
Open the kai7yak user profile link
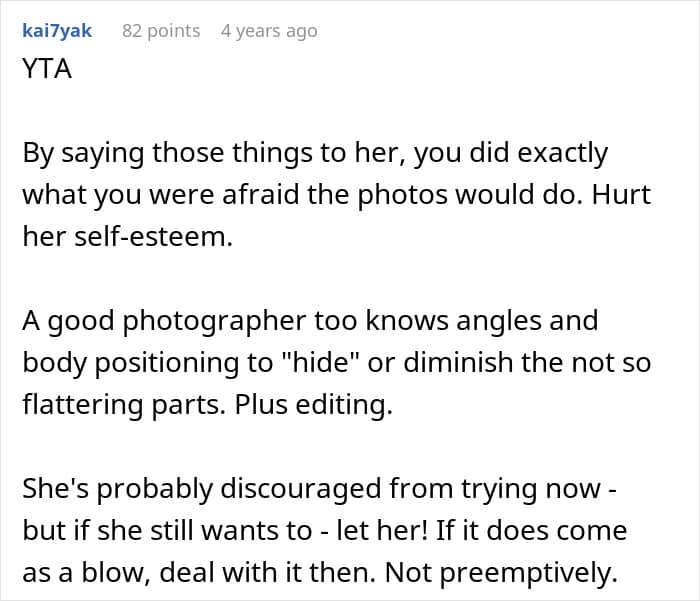pyautogui.click(x=57, y=31)
